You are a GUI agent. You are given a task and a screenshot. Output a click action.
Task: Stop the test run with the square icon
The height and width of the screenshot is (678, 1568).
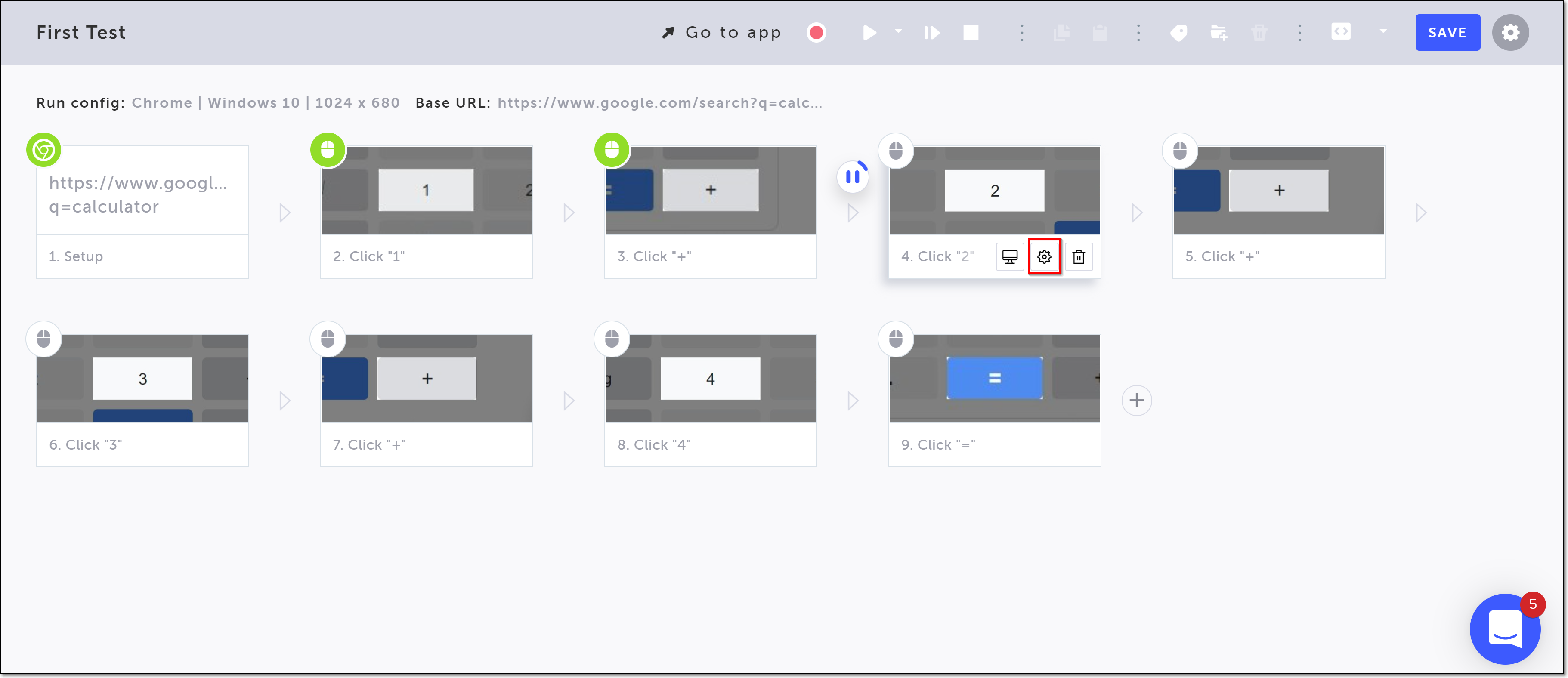(971, 32)
